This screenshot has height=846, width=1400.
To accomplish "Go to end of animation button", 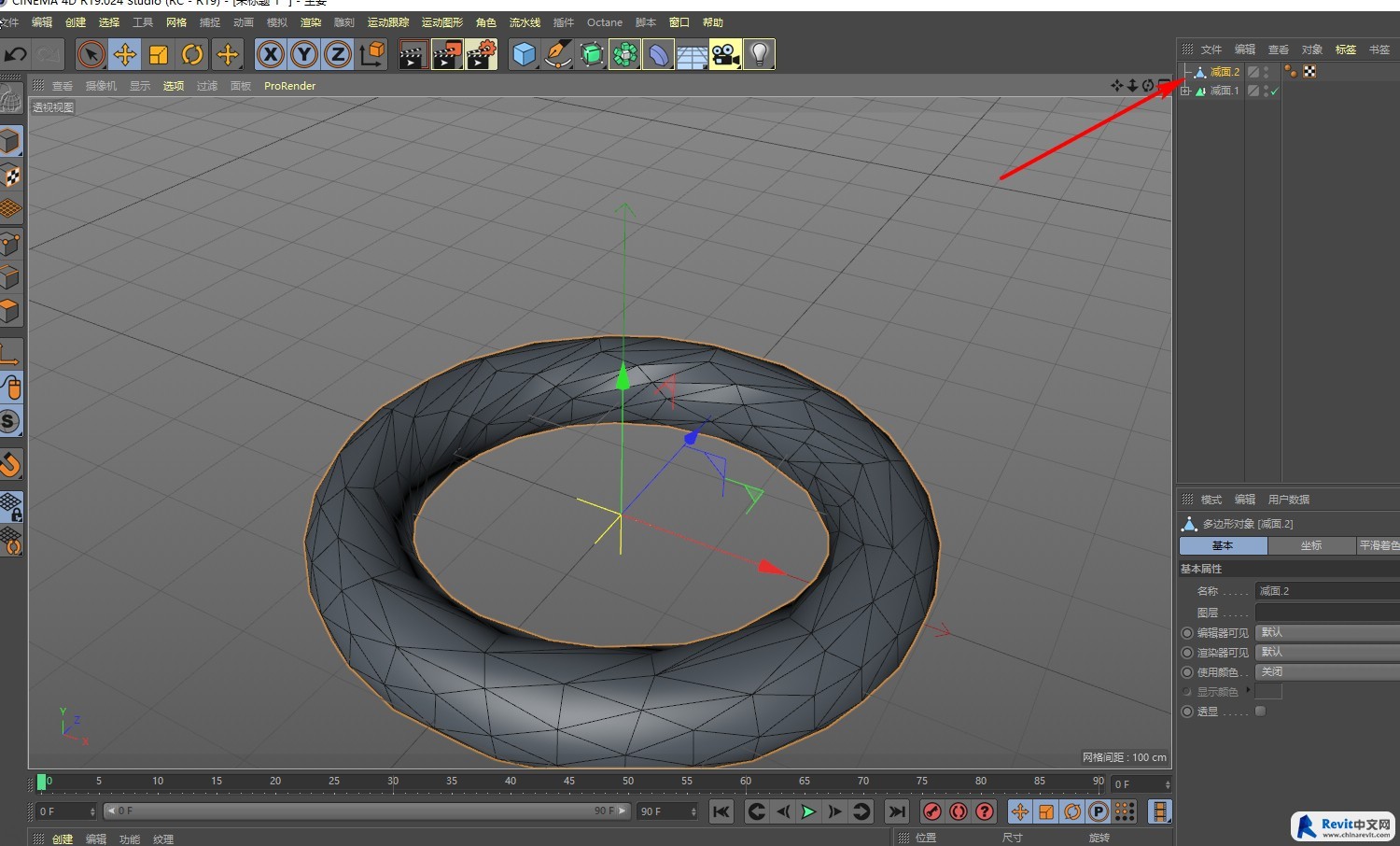I will tap(897, 811).
